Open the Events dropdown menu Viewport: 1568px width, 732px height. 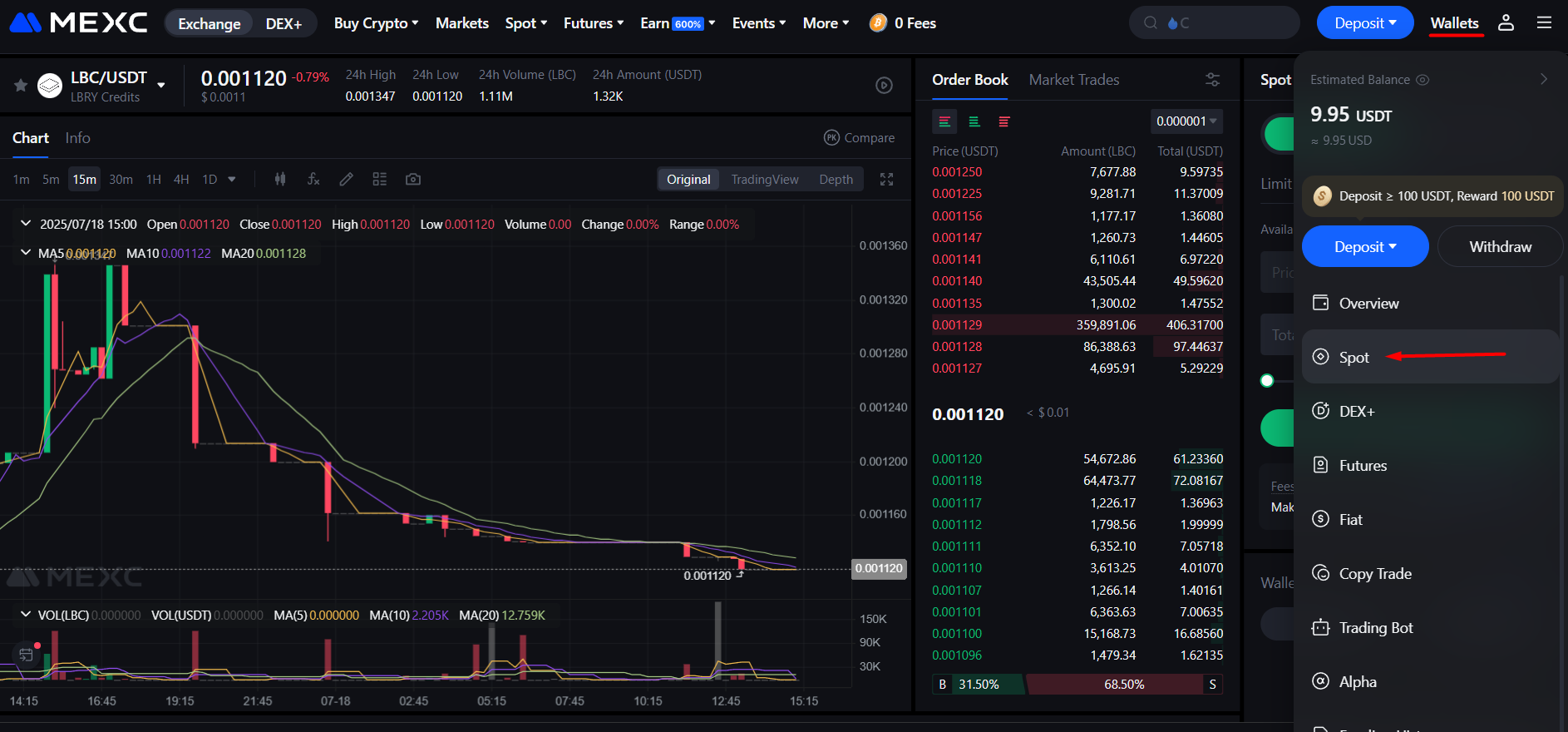point(759,23)
